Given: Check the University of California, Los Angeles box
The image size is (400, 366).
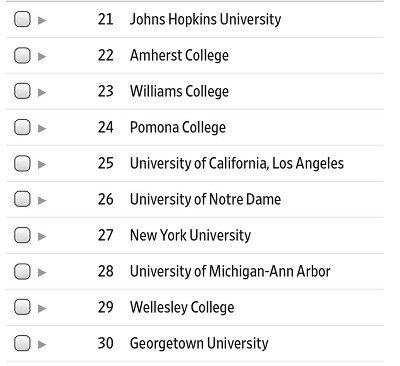Looking at the screenshot, I should click(x=22, y=163).
